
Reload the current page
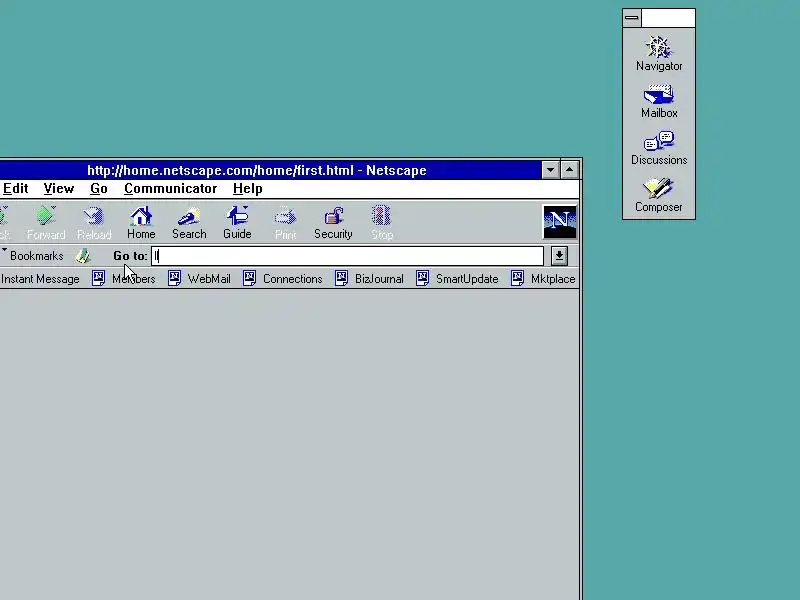coord(94,222)
